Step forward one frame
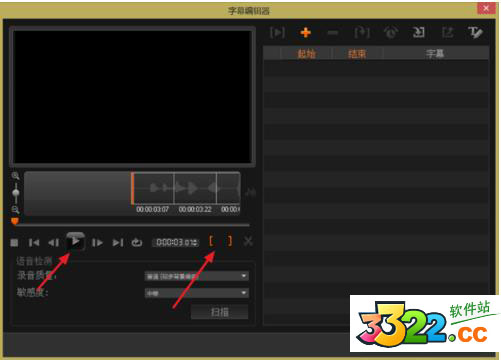The height and width of the screenshot is (360, 501). point(97,243)
